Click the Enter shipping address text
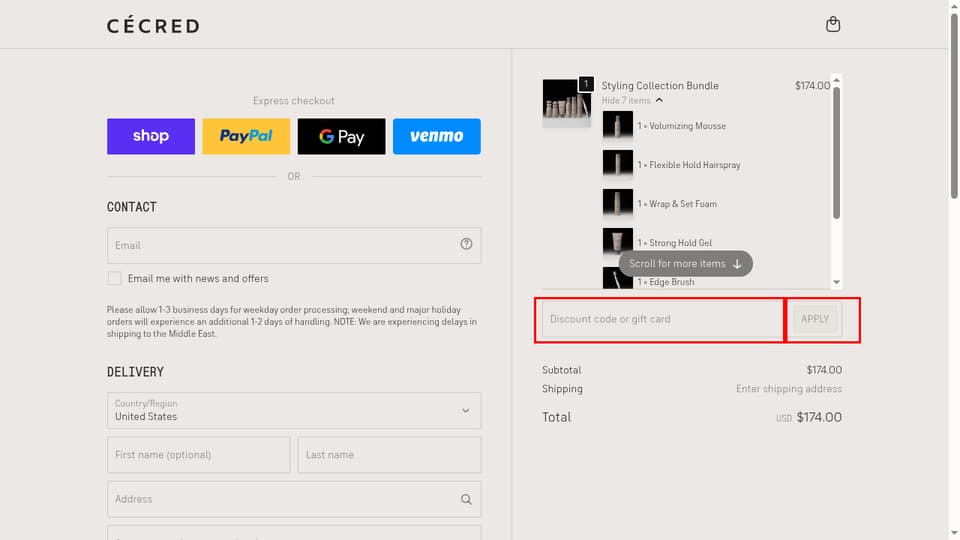This screenshot has width=960, height=540. tap(789, 389)
